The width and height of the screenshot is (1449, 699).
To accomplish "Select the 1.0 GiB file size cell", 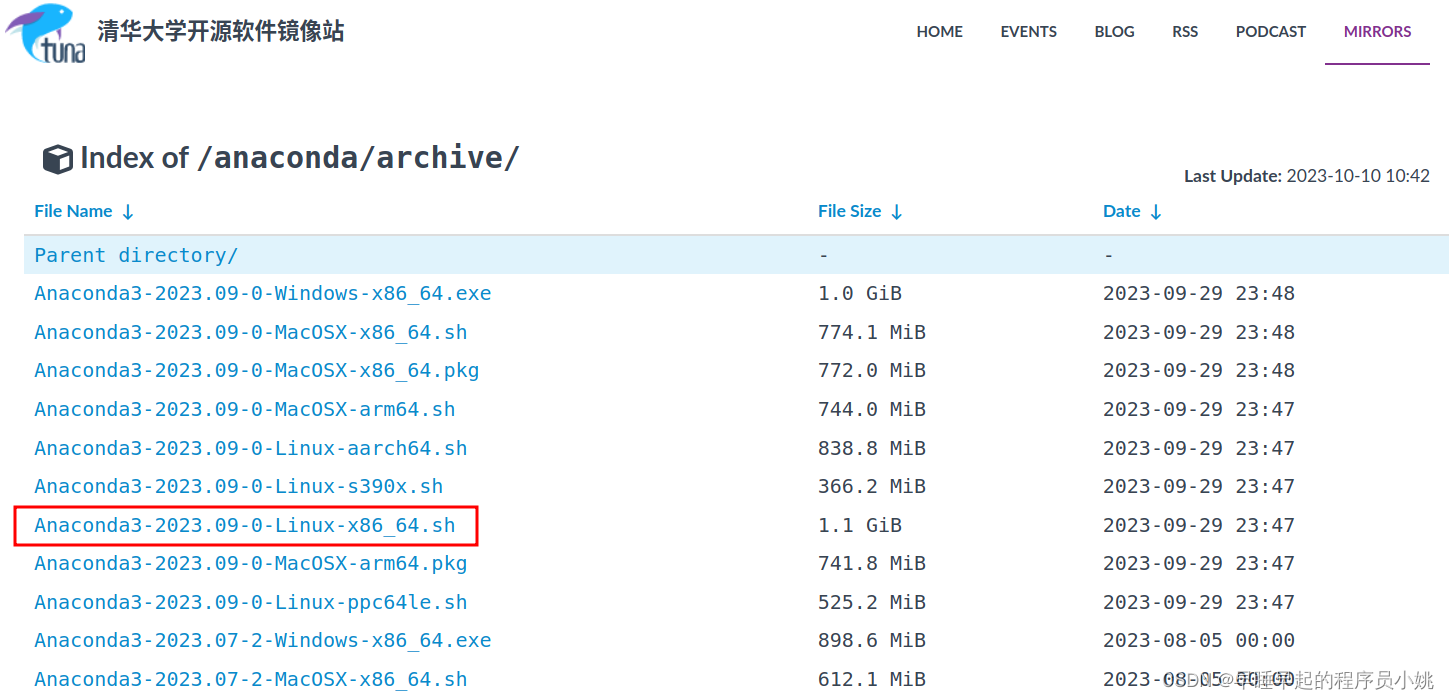I will [x=860, y=294].
